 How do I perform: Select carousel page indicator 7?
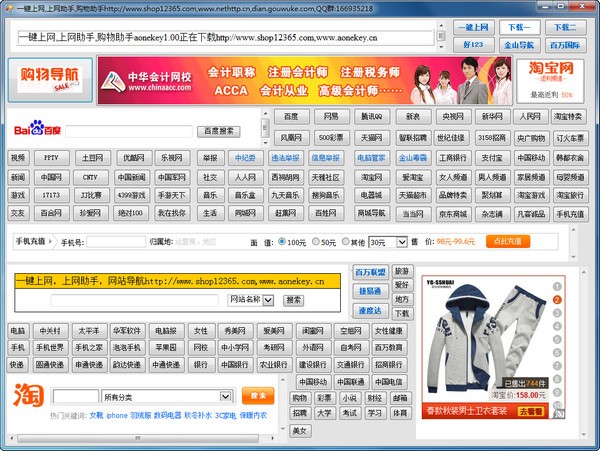tap(557, 366)
